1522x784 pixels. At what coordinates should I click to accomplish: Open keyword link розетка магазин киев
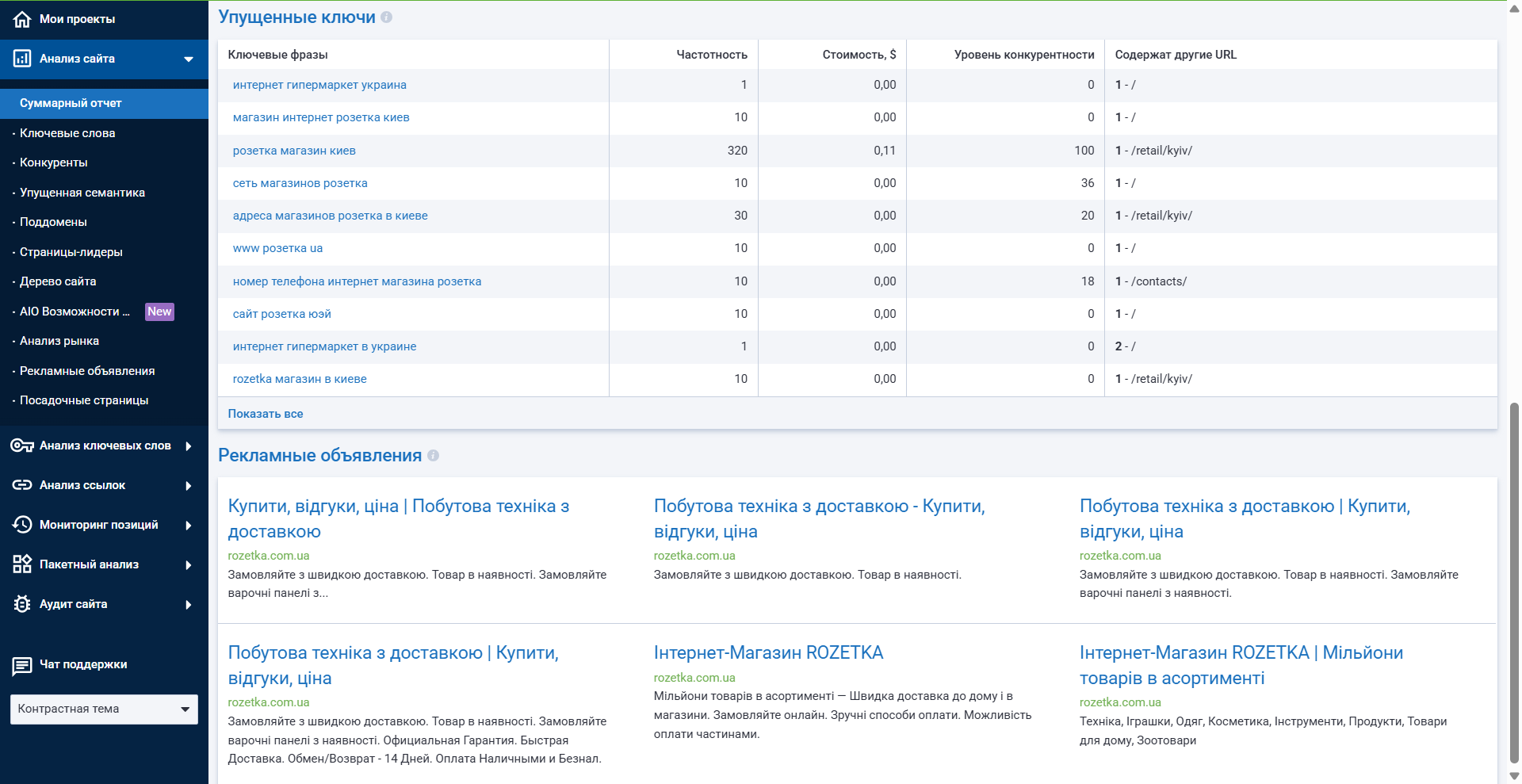pos(294,151)
